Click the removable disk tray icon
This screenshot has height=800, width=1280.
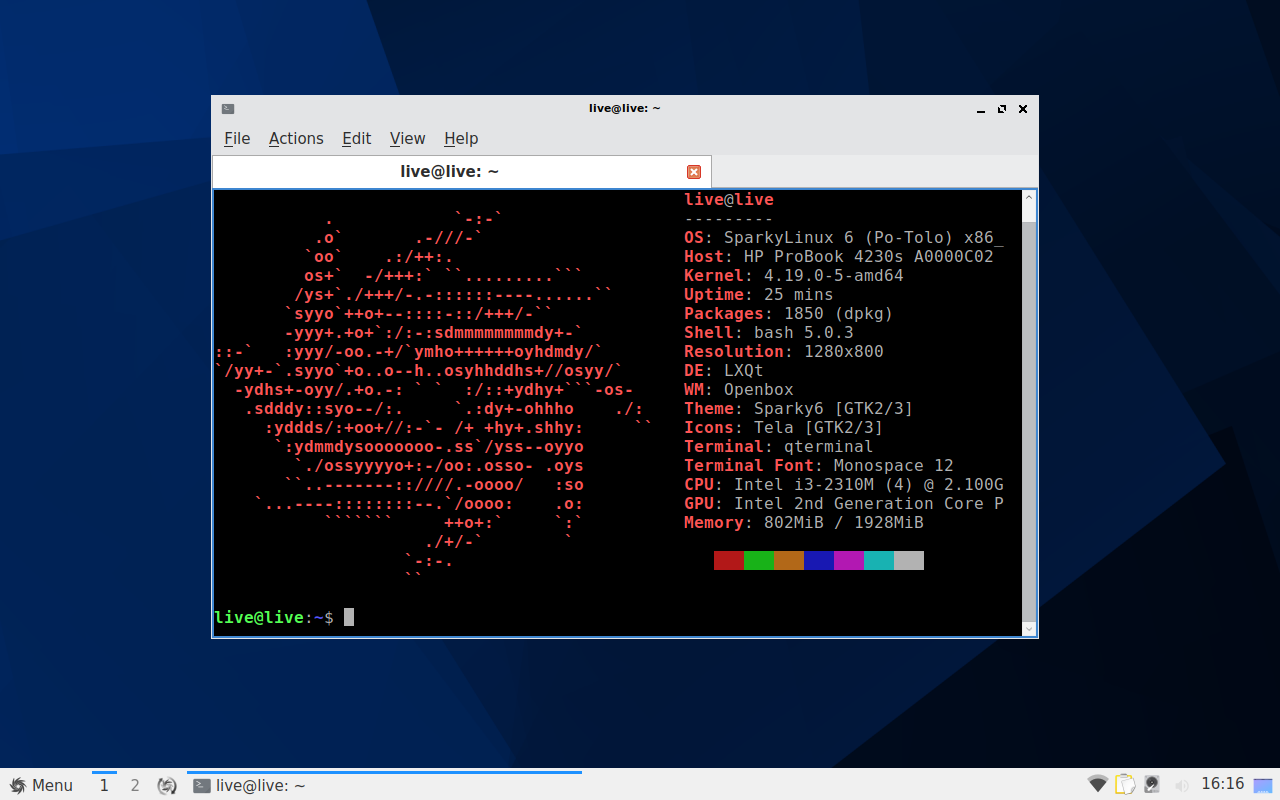tap(1152, 784)
